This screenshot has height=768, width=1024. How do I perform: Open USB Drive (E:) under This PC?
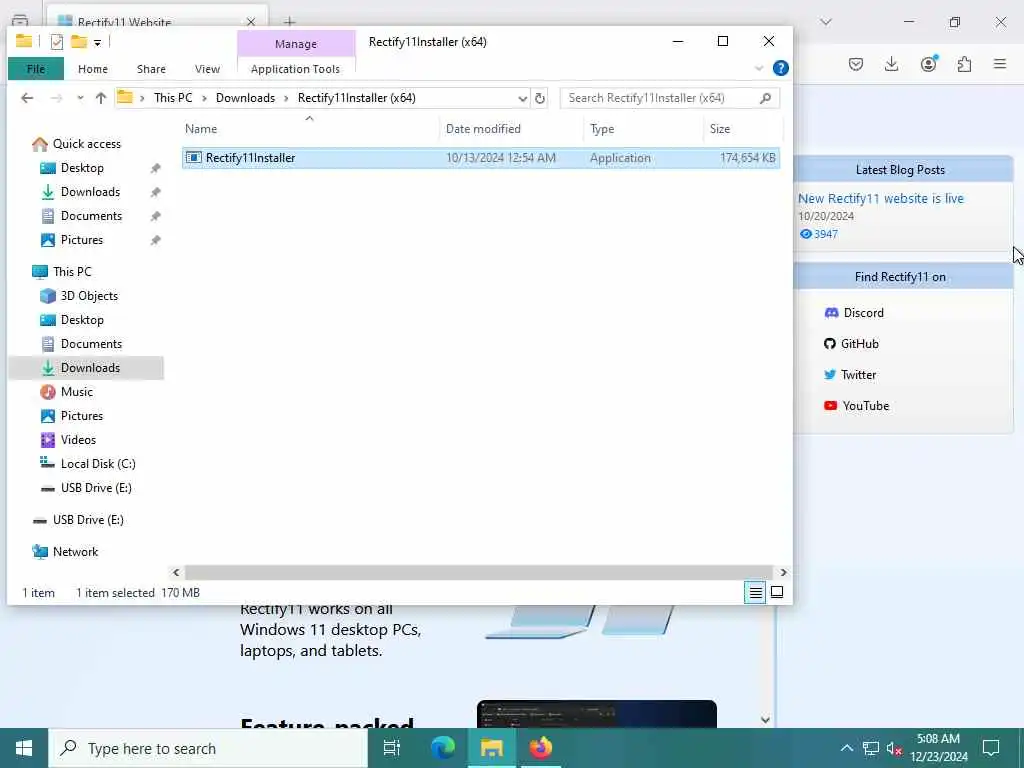[96, 488]
